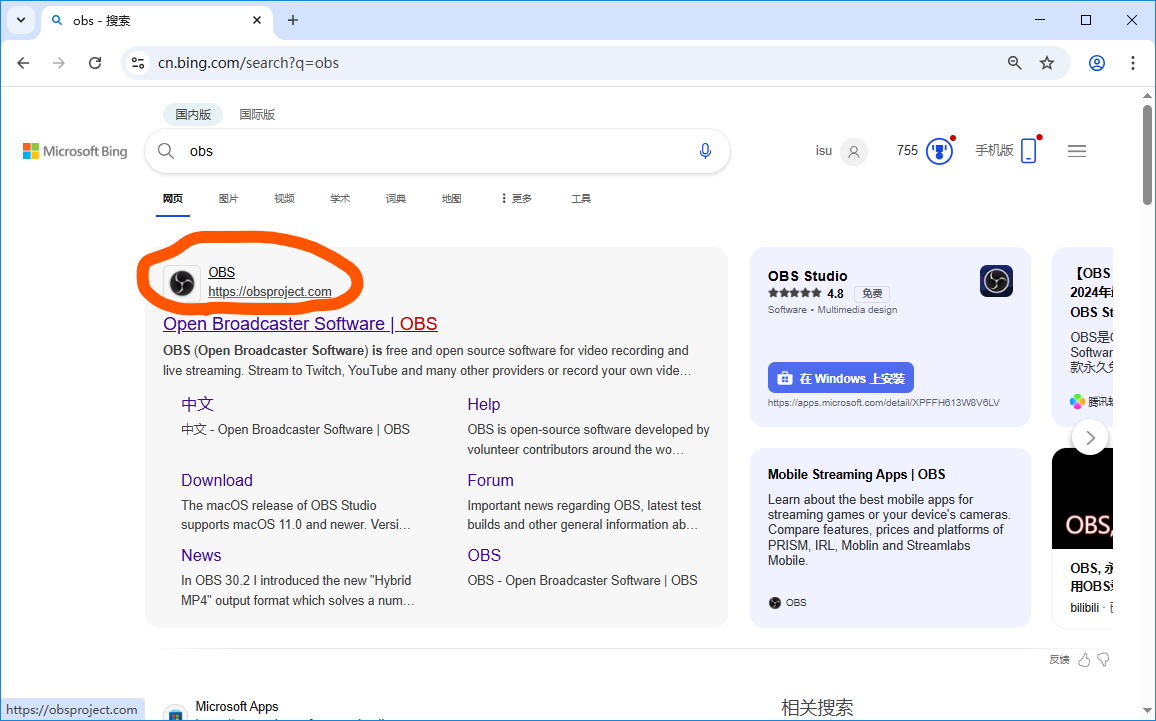Start voice search with the microphone
The width and height of the screenshot is (1156, 721).
(x=706, y=151)
